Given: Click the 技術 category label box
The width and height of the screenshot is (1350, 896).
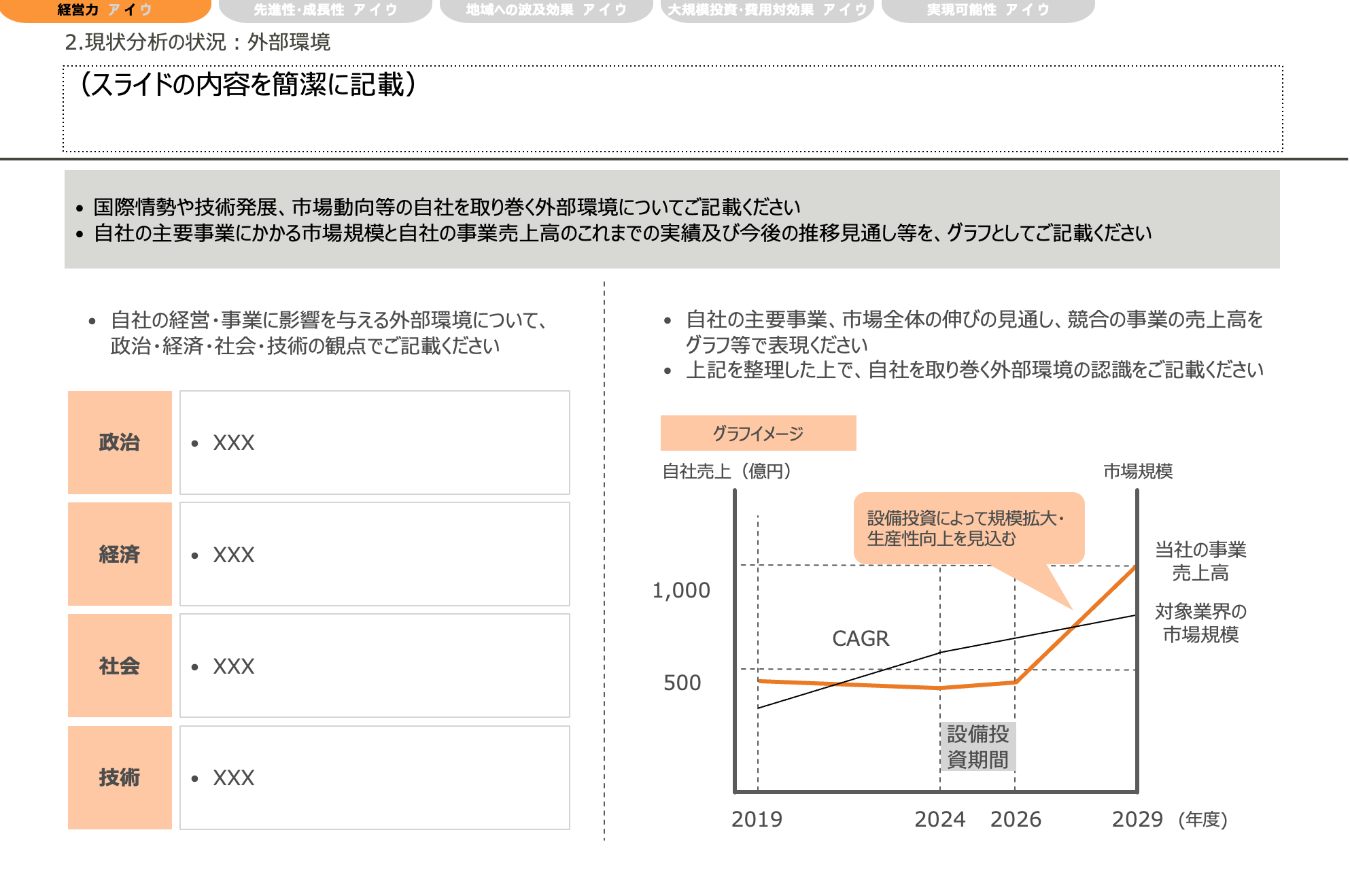Looking at the screenshot, I should tap(120, 777).
